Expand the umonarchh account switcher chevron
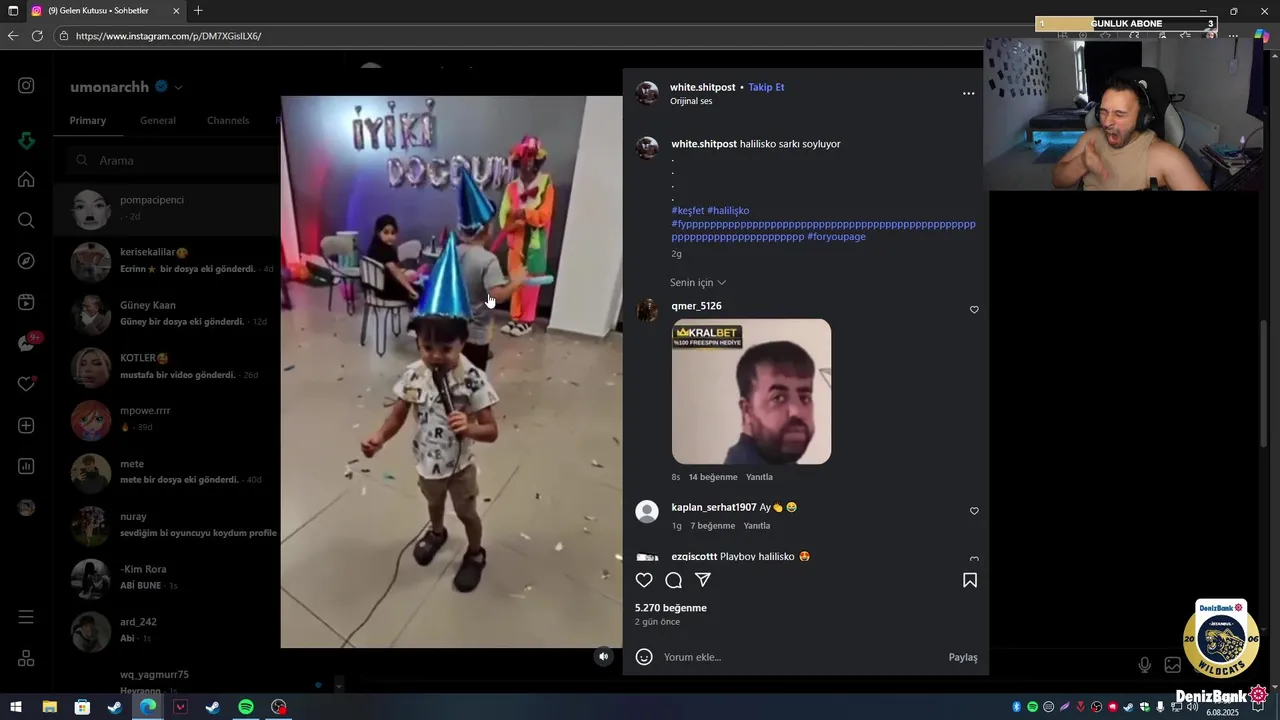This screenshot has height=720, width=1280. (179, 87)
